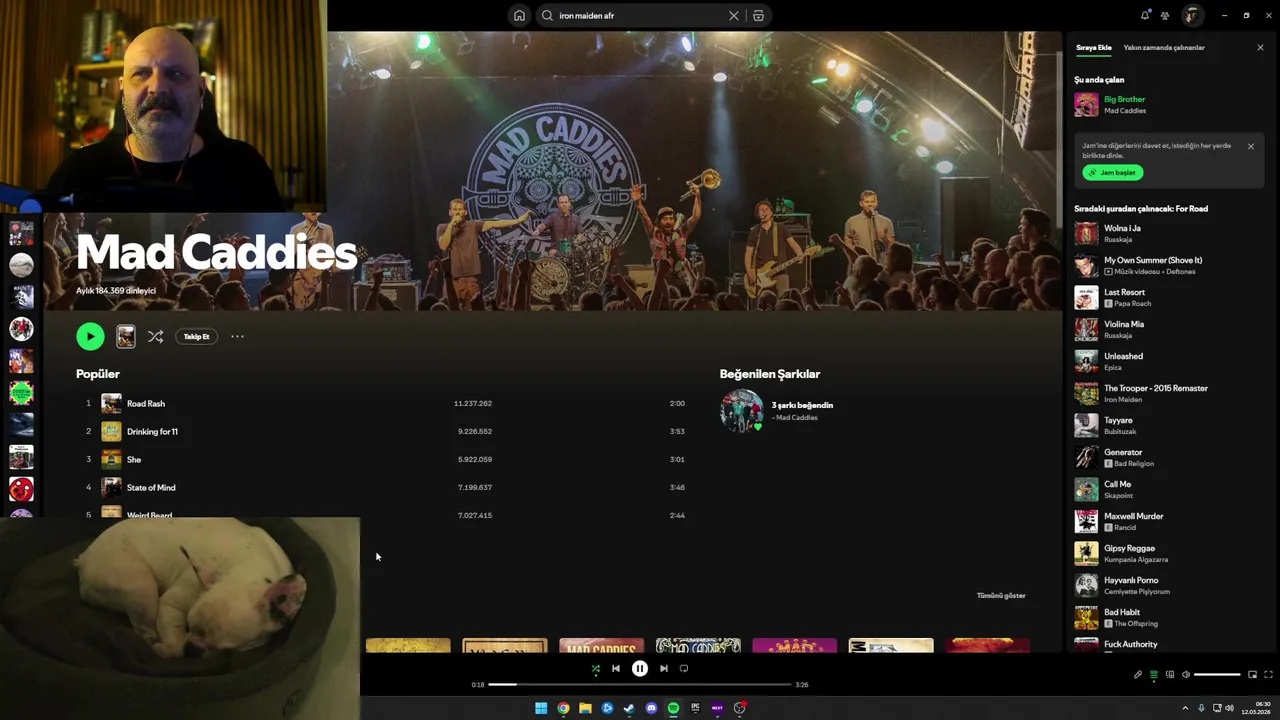Open the Browse icon beside the search bar
1280x720 pixels.
tap(758, 15)
